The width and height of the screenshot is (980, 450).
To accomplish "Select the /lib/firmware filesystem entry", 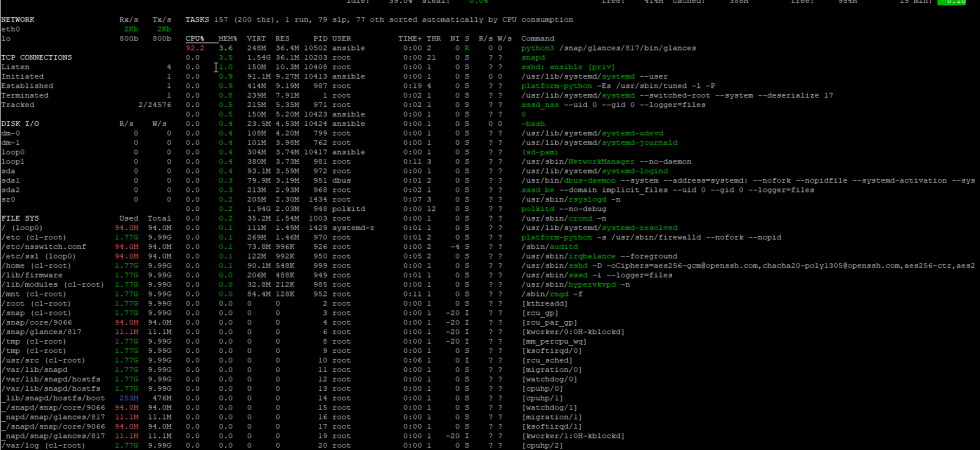I will click(86, 275).
